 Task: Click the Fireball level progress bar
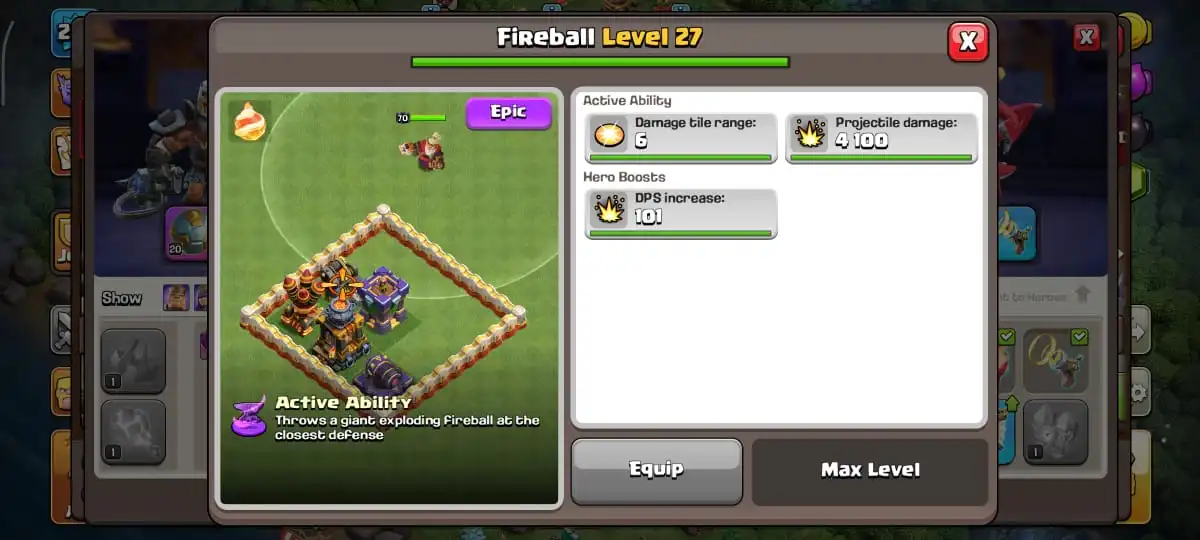(600, 62)
